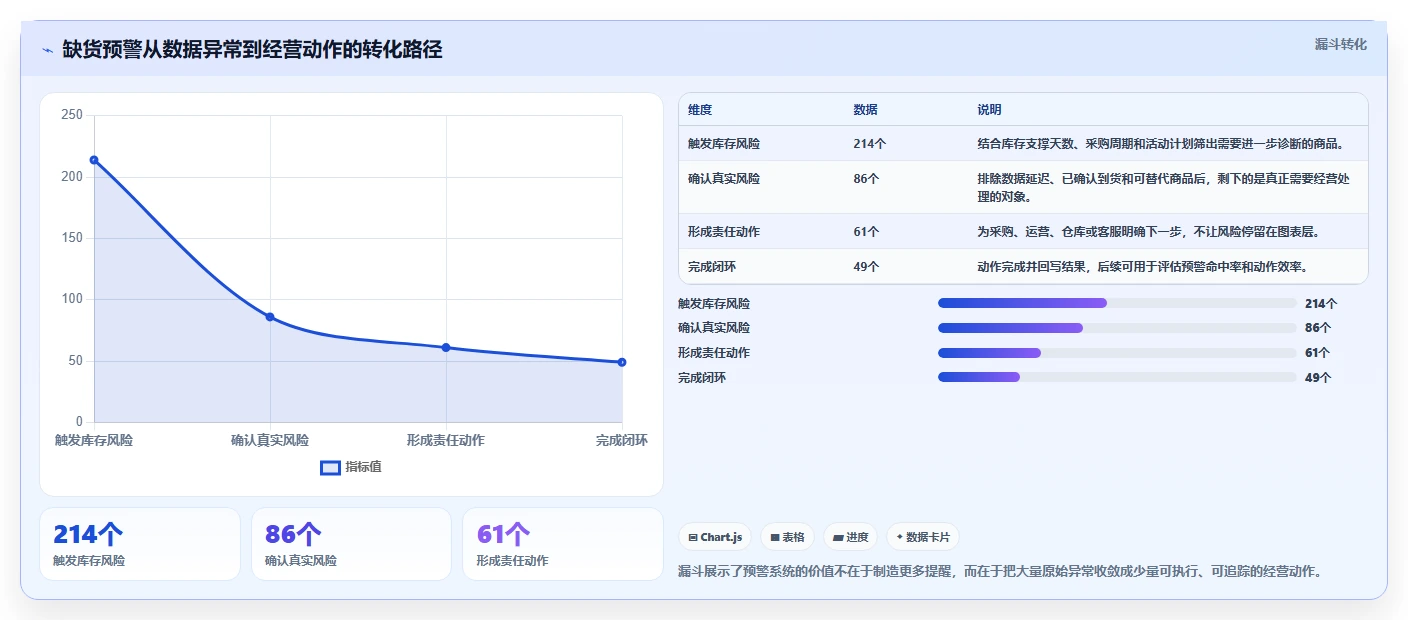This screenshot has height=620, width=1408.
Task: Click the x-axis label 形成责任动作
Action: click(x=446, y=440)
